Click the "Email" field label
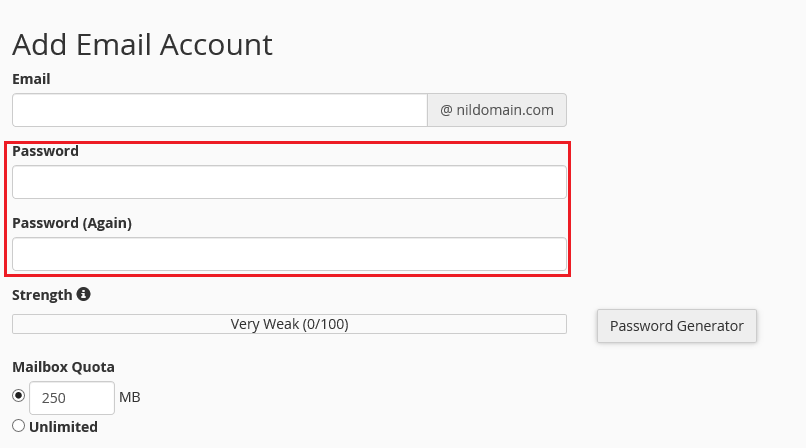806x448 pixels. click(x=31, y=78)
